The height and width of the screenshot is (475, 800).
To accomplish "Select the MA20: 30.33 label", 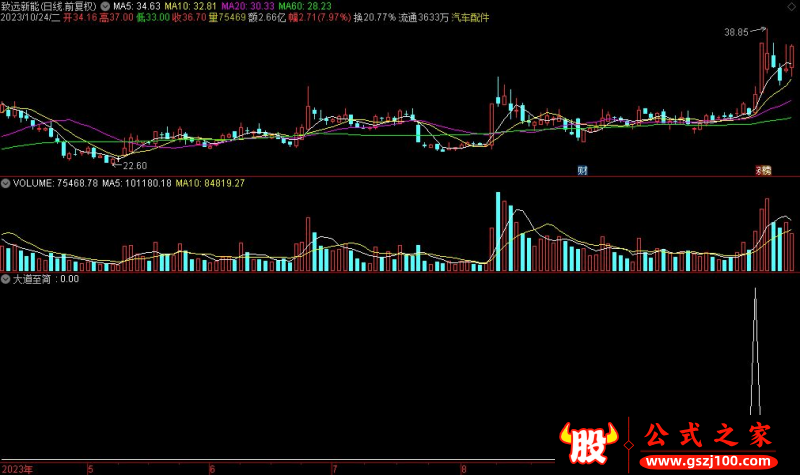I will pos(247,6).
